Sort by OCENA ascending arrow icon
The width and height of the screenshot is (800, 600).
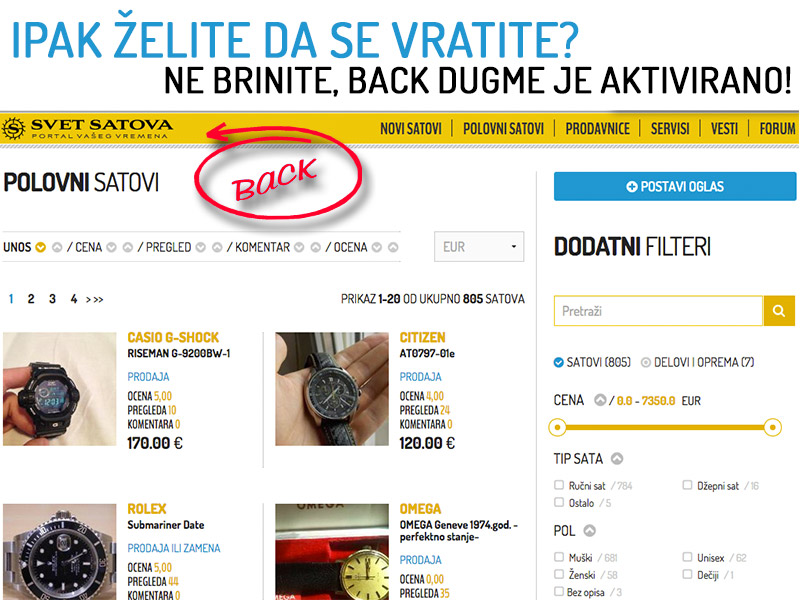click(393, 247)
